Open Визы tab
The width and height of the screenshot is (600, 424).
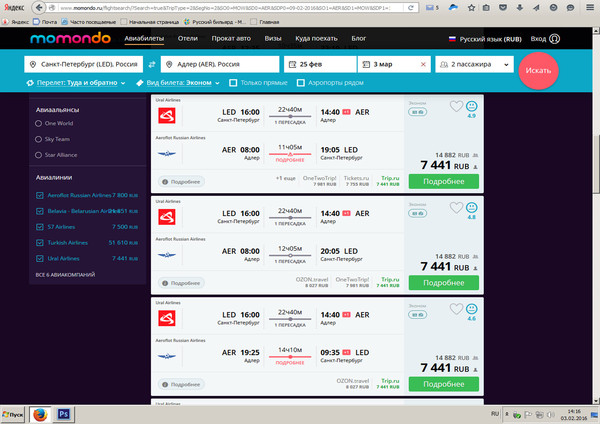pyautogui.click(x=273, y=39)
